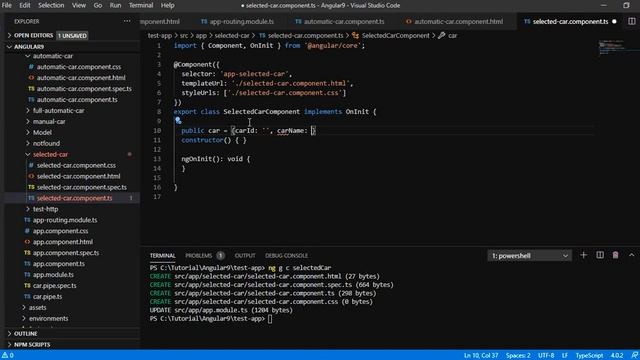Viewport: 640px width, 360px height.
Task: Open the View menu
Action: [79, 5]
